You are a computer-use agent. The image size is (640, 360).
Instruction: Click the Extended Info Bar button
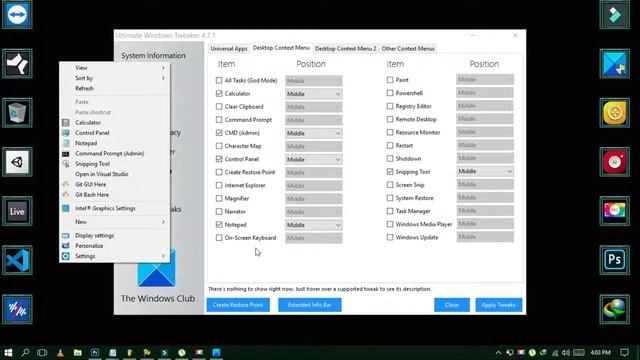[309, 305]
